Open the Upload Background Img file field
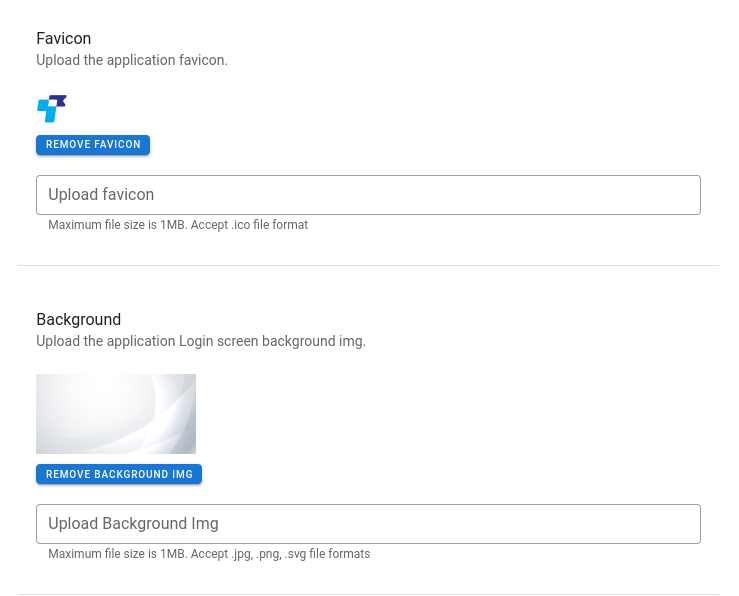 (368, 524)
